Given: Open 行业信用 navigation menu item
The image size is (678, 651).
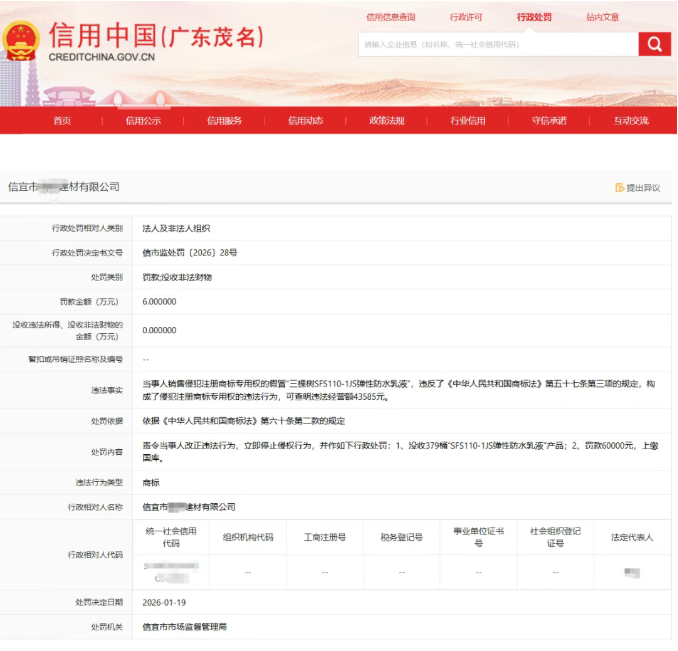Looking at the screenshot, I should [468, 121].
